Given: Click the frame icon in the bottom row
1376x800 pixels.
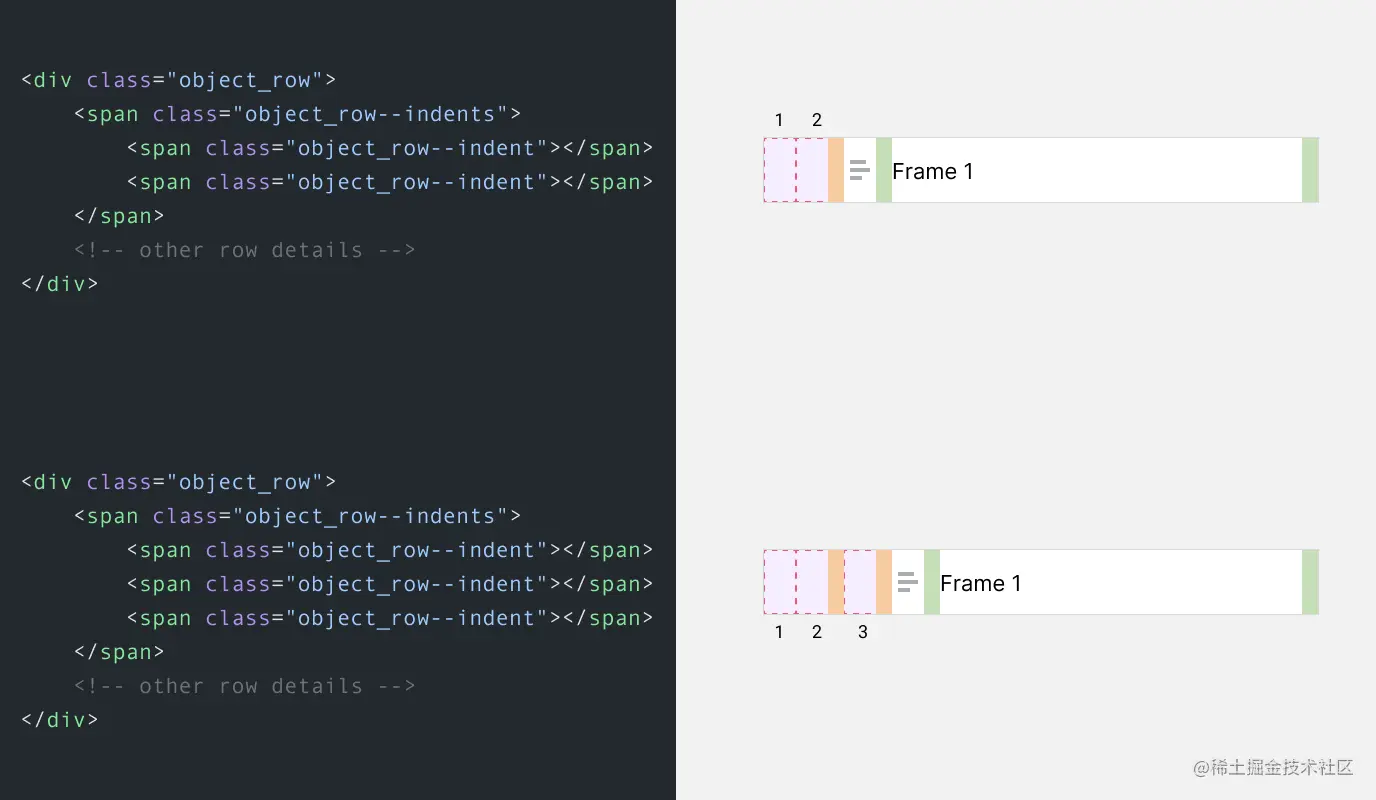Looking at the screenshot, I should [907, 582].
